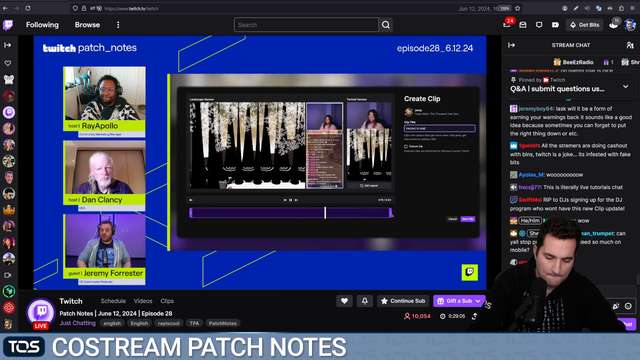640x360 pixels.
Task: Open the green cube channel in sidebar
Action: pyautogui.click(x=9, y=291)
